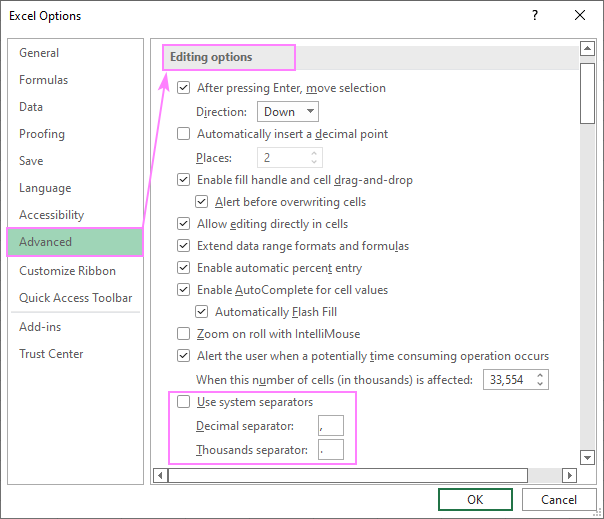Viewport: 604px width, 519px height.
Task: Select Trust Center in sidebar
Action: (51, 354)
